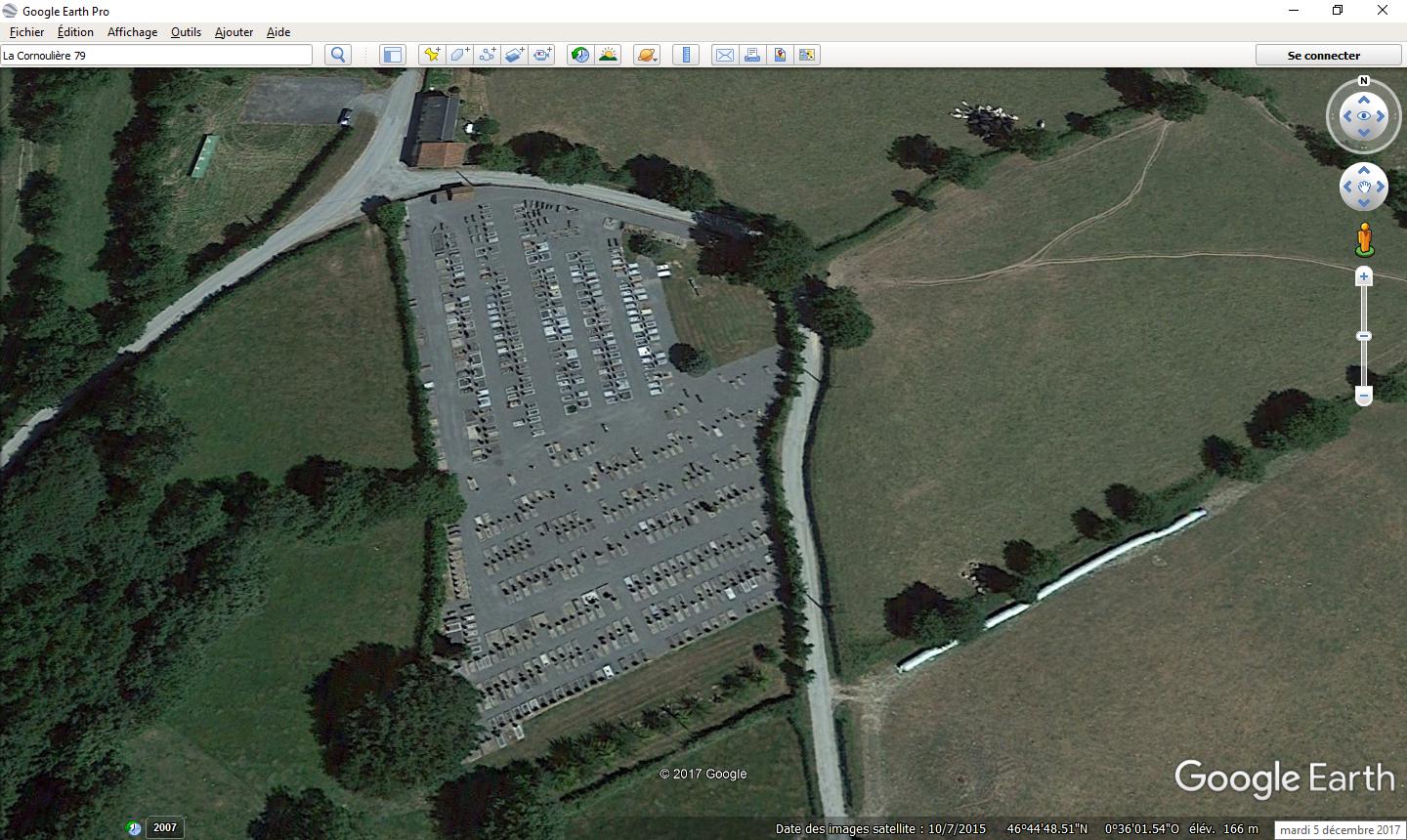Screen dimensions: 1407x840
Task: Open the Outils menu
Action: (x=186, y=32)
